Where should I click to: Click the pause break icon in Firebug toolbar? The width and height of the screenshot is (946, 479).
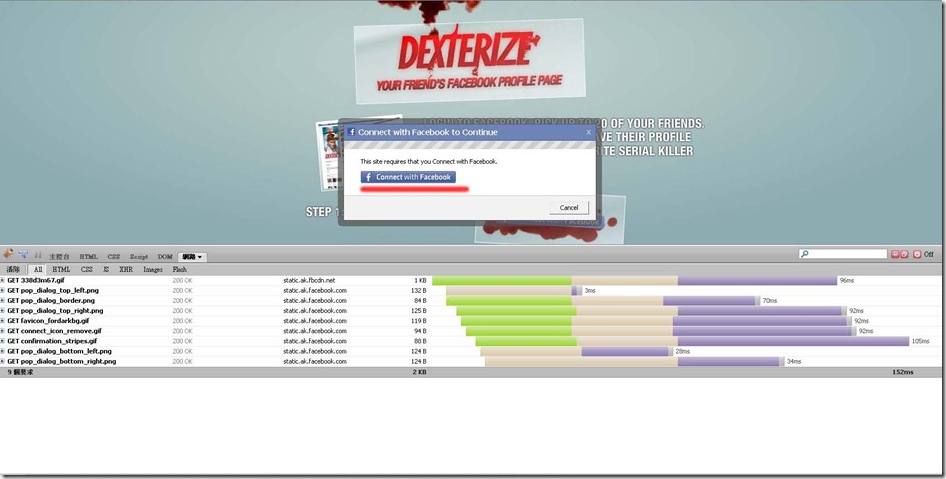(38, 255)
